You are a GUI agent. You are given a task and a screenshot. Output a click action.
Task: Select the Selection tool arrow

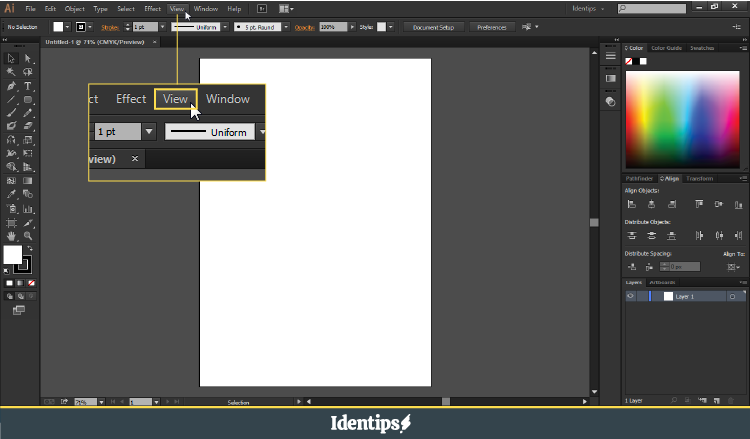click(x=11, y=59)
